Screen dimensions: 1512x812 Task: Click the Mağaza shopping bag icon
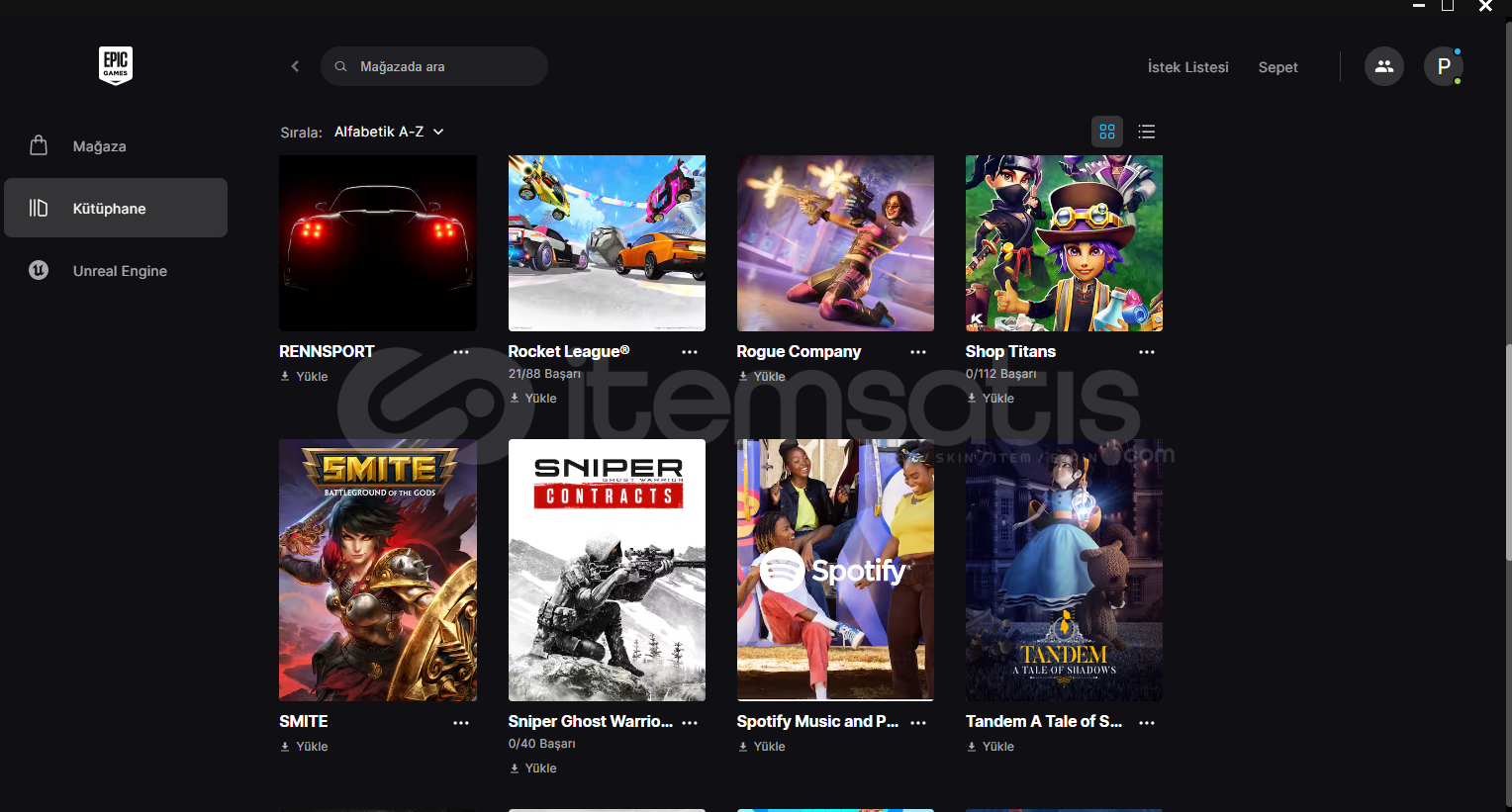point(39,145)
